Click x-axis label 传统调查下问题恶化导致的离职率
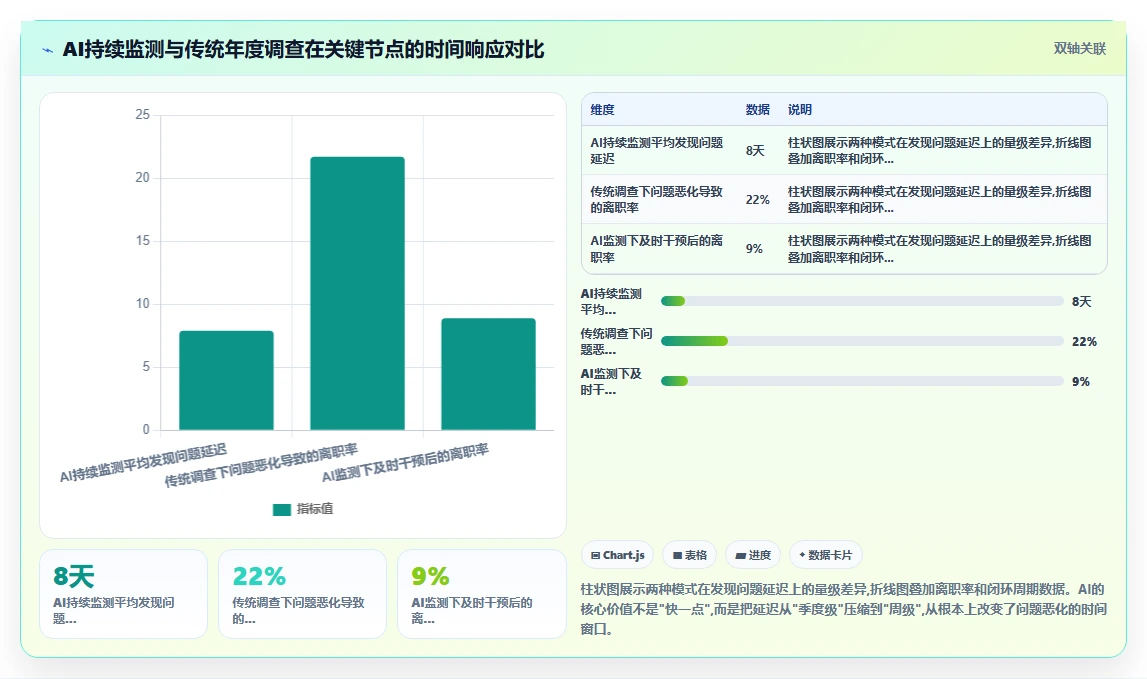The height and width of the screenshot is (679, 1147). coord(261,465)
